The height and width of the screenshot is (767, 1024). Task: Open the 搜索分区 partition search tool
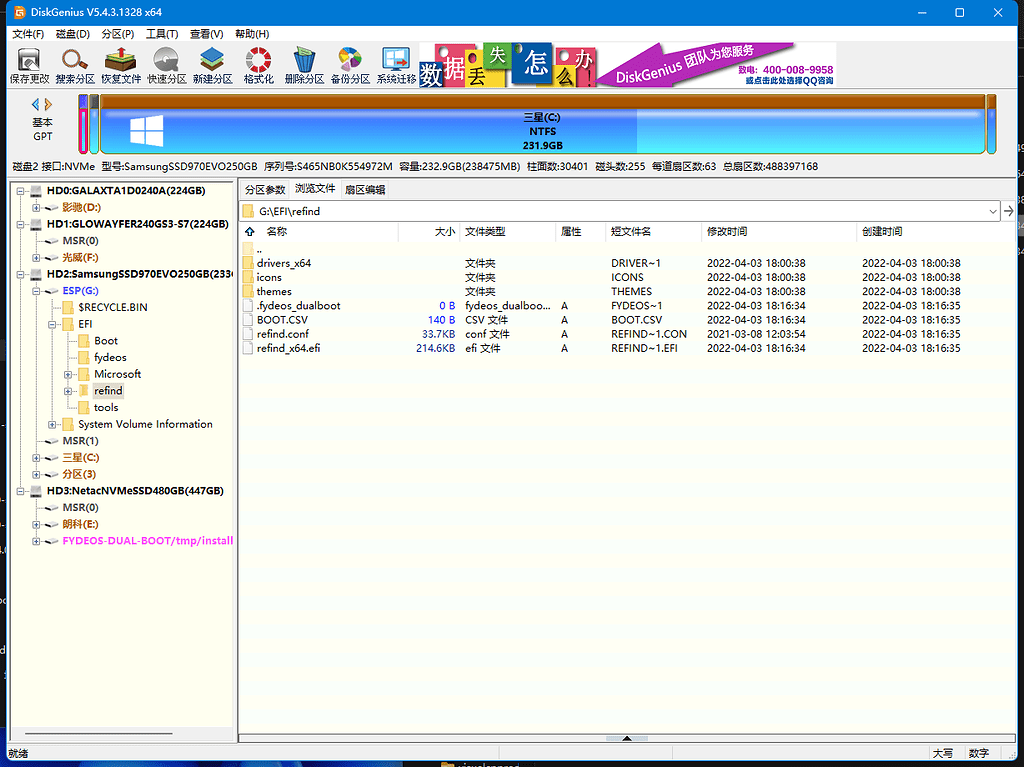point(75,65)
